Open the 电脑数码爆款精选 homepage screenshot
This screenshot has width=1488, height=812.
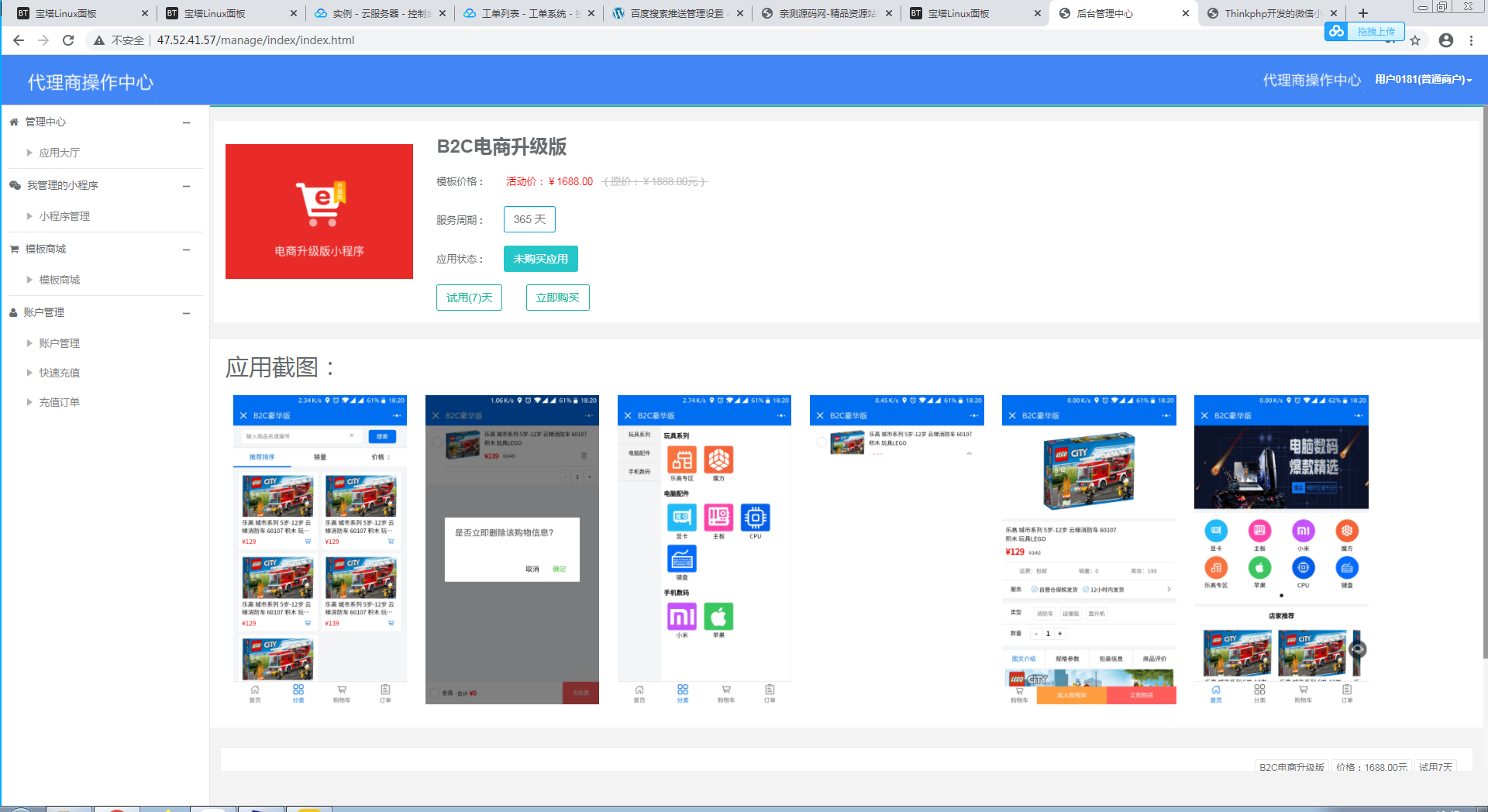(1281, 549)
